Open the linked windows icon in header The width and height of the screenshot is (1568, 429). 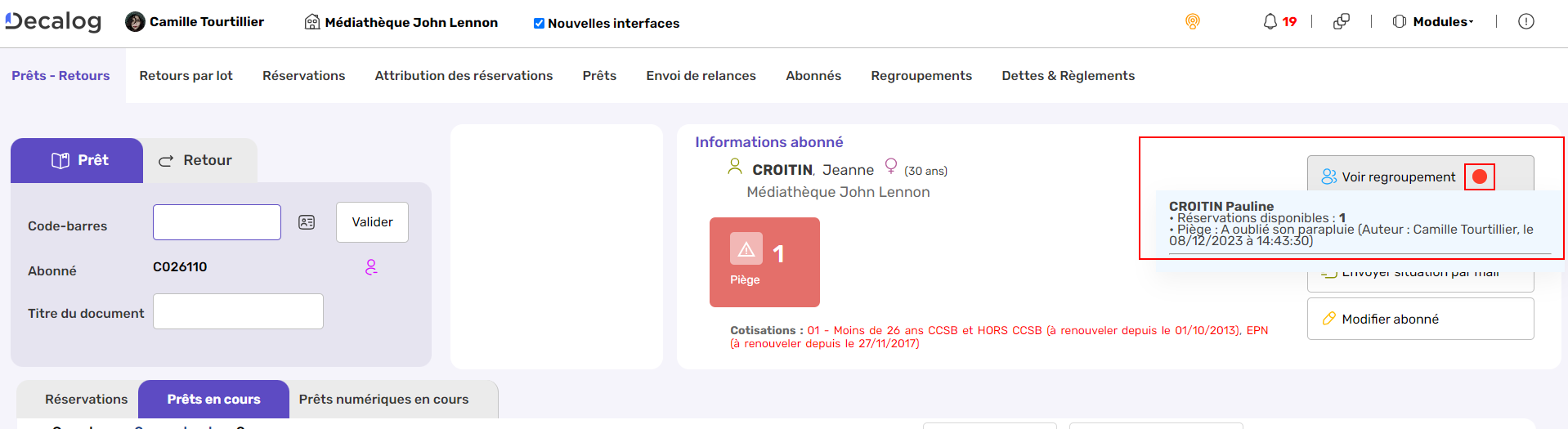1342,22
